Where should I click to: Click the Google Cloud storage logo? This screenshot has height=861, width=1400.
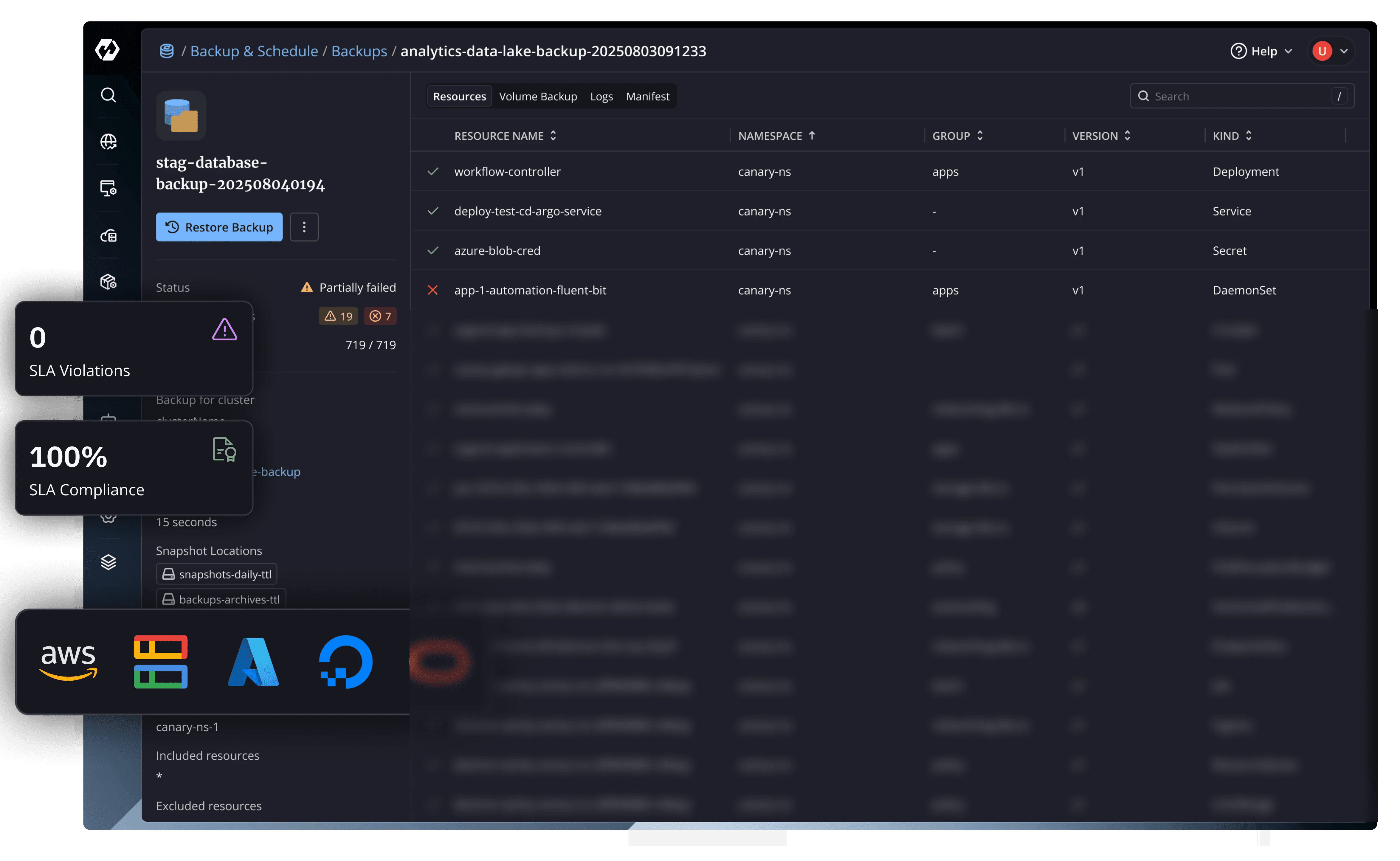coord(161,662)
